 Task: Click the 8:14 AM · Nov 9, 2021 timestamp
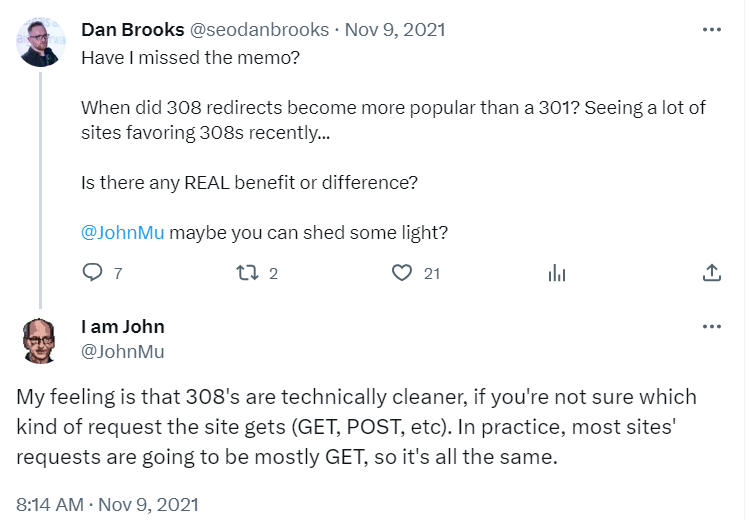[107, 503]
